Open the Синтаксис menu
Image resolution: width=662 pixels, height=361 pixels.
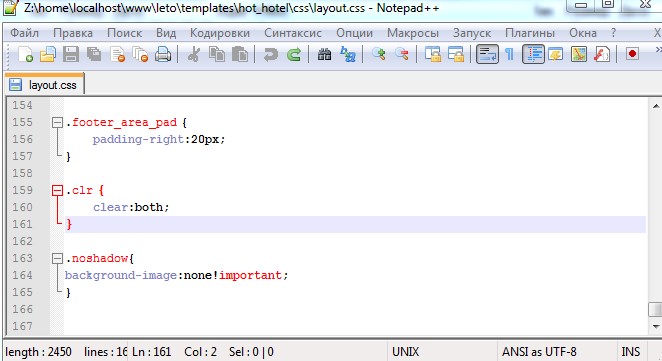point(293,33)
